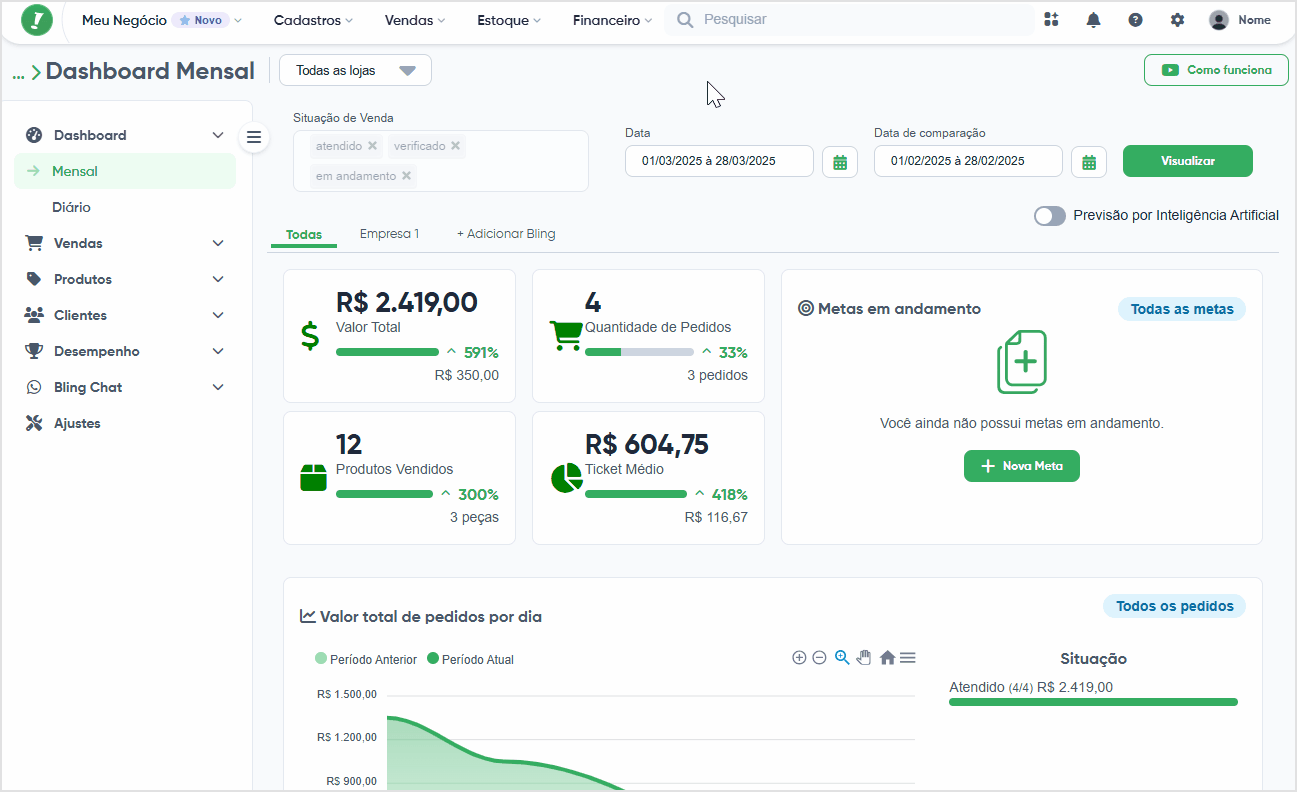The image size is (1297, 792).
Task: Select the chart zoom magnifier icon
Action: pos(842,657)
